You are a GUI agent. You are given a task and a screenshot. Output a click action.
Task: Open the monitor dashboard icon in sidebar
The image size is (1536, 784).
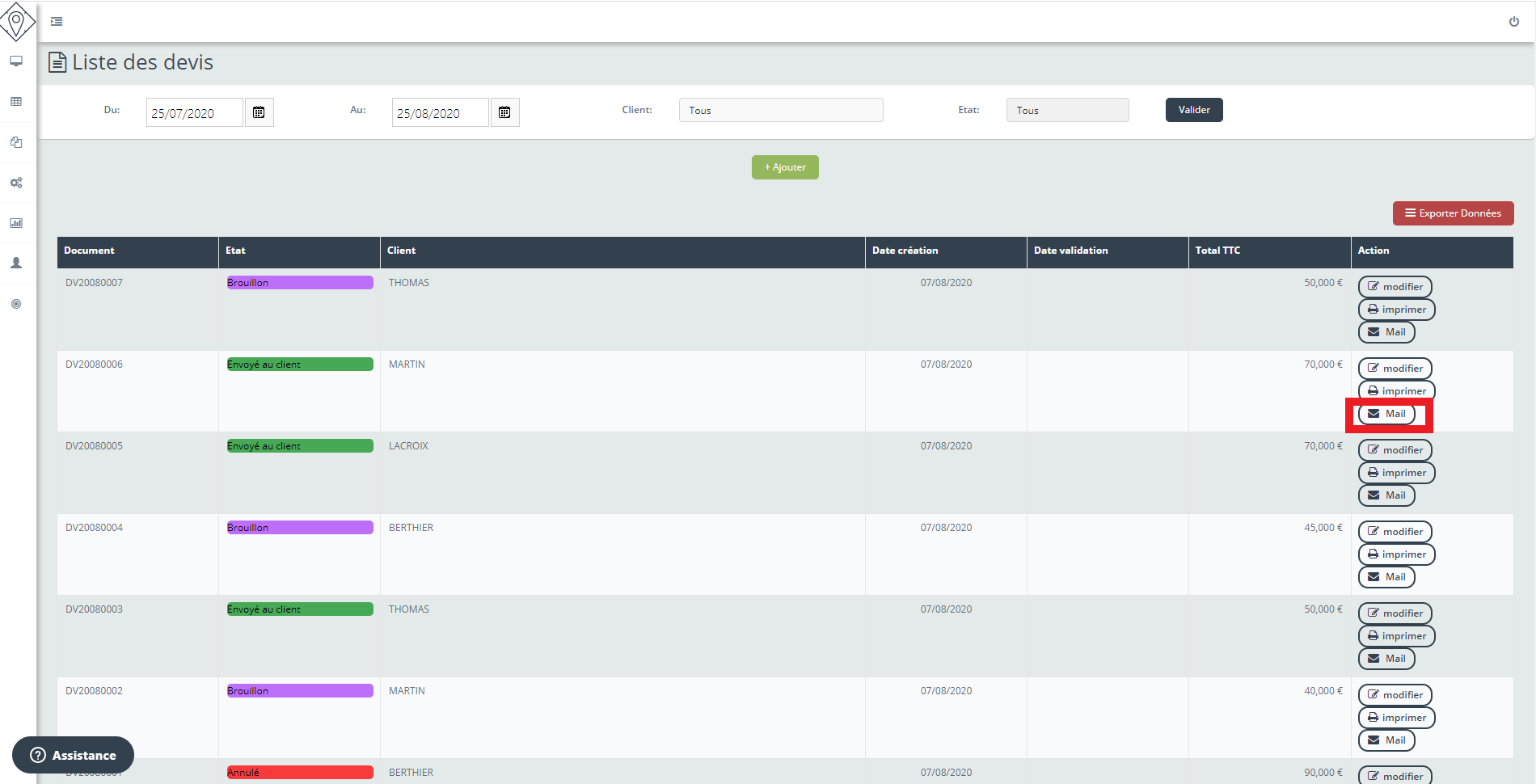pyautogui.click(x=16, y=61)
